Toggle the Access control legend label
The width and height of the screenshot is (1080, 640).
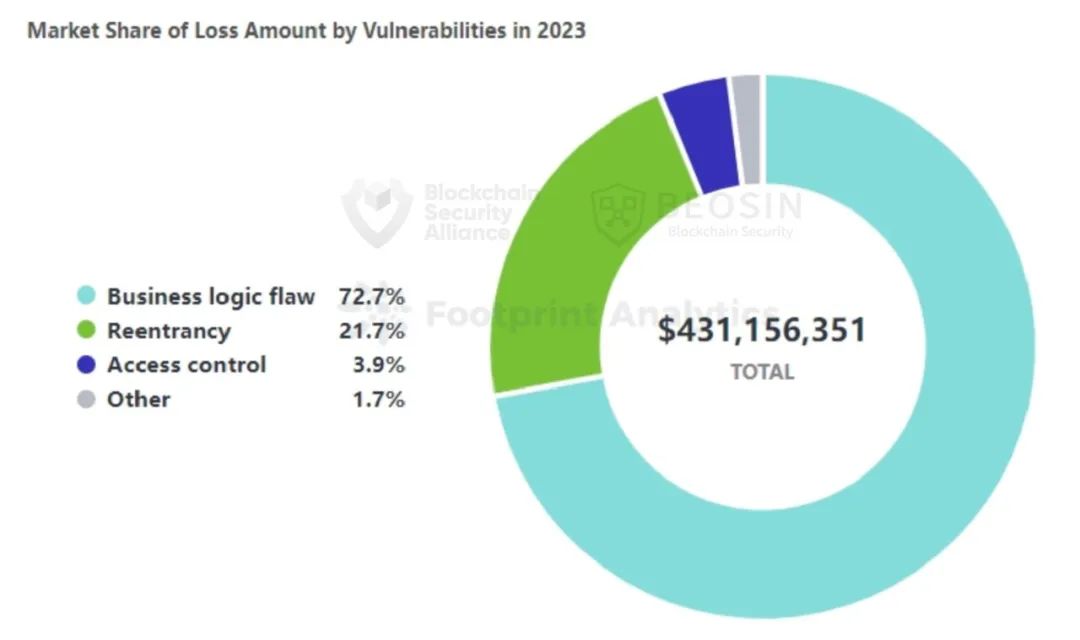[x=186, y=365]
